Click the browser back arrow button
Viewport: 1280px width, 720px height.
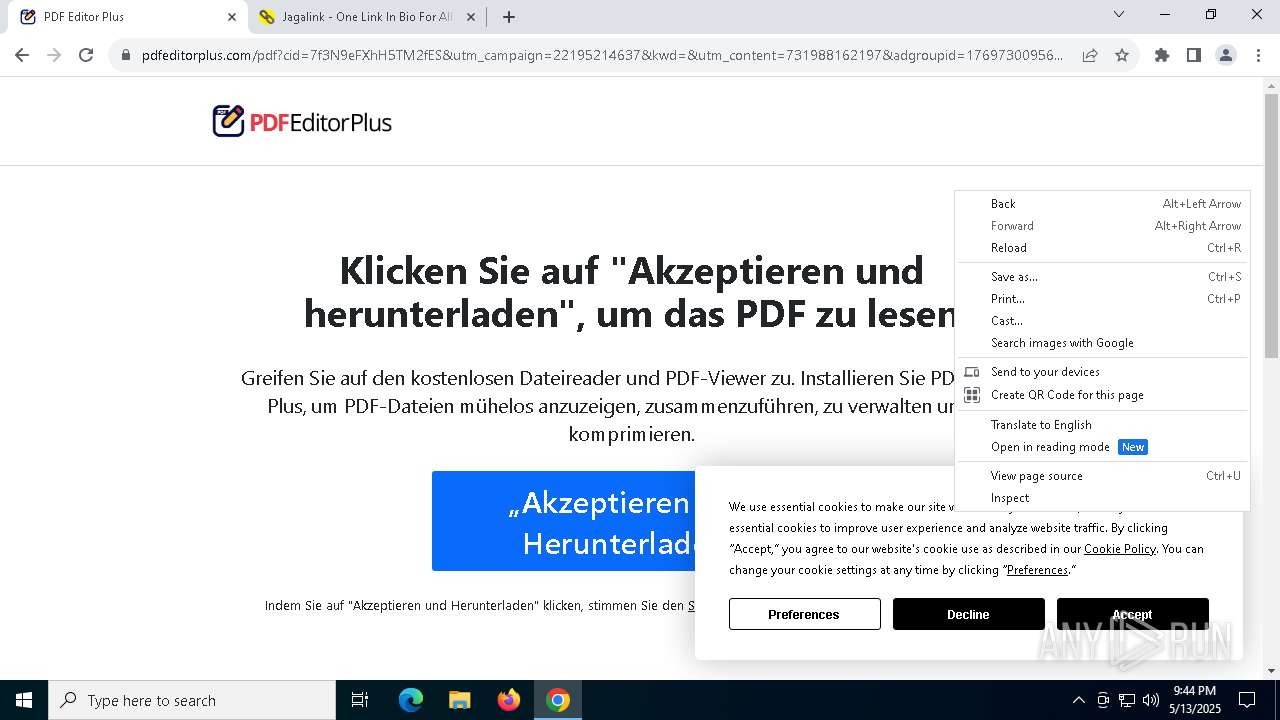22,55
